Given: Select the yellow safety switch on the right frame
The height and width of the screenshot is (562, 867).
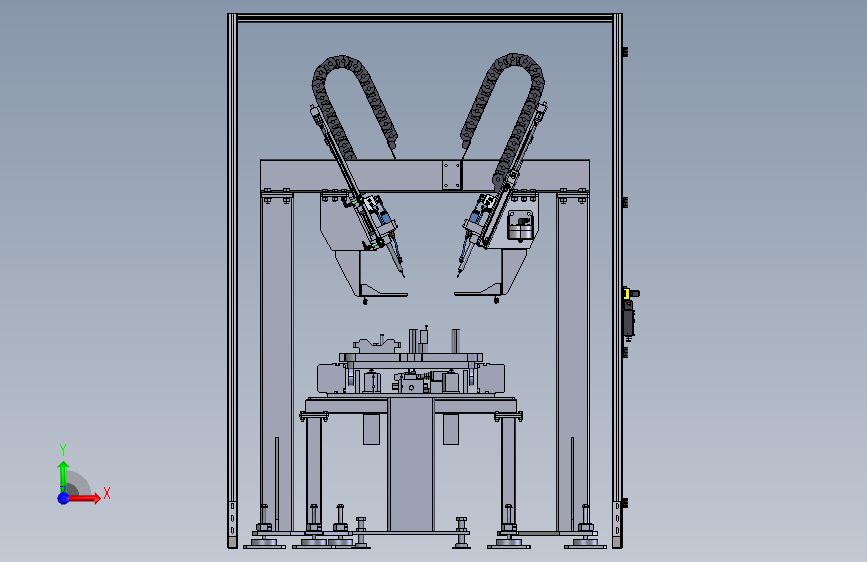Looking at the screenshot, I should click(x=626, y=293).
